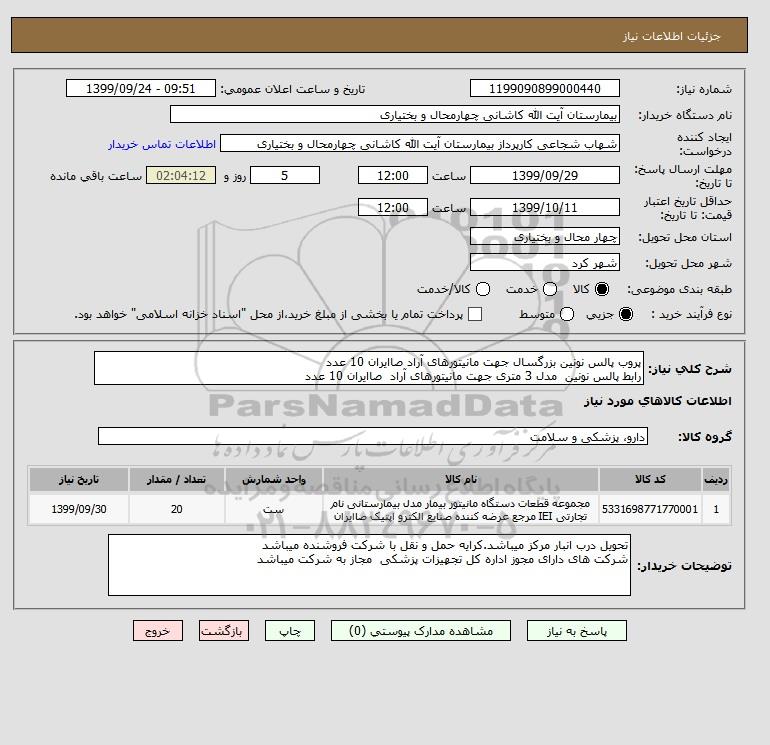Select the متوسط purchase type radio

point(567,314)
